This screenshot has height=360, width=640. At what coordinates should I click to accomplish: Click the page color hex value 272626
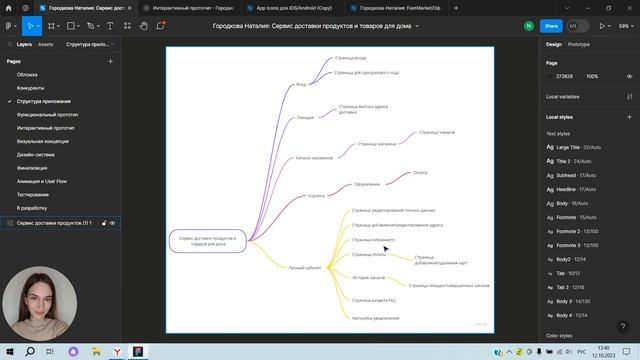(x=564, y=76)
